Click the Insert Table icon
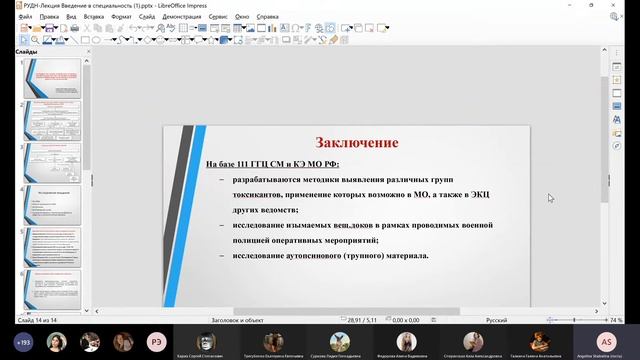This screenshot has height=360, width=640. 237,28
